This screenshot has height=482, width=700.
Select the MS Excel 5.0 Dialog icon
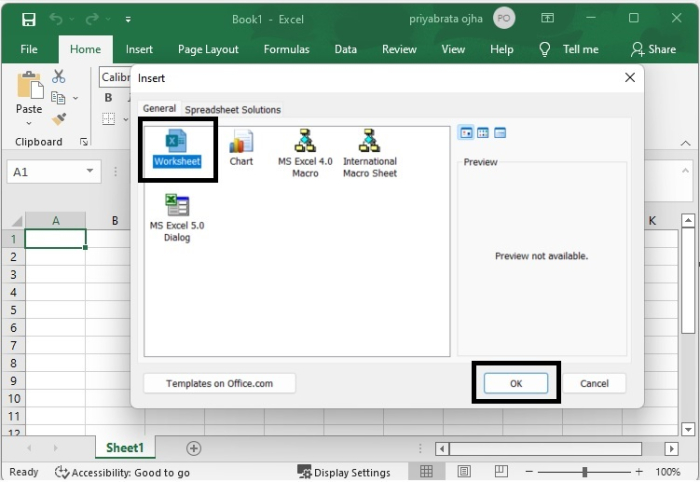pos(177,206)
